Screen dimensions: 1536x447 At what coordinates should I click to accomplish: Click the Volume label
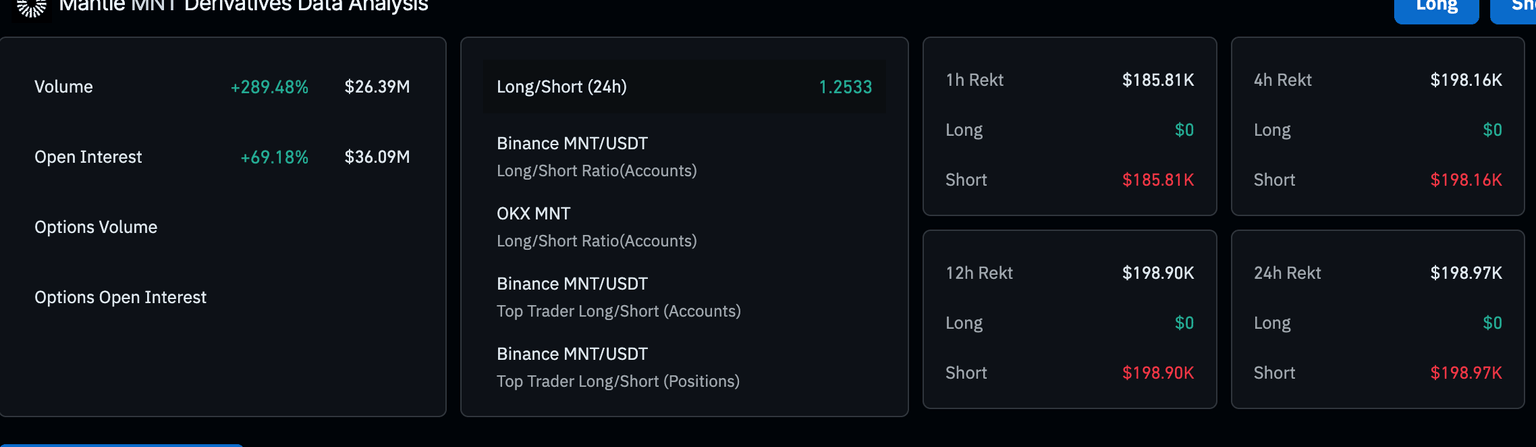coord(64,87)
